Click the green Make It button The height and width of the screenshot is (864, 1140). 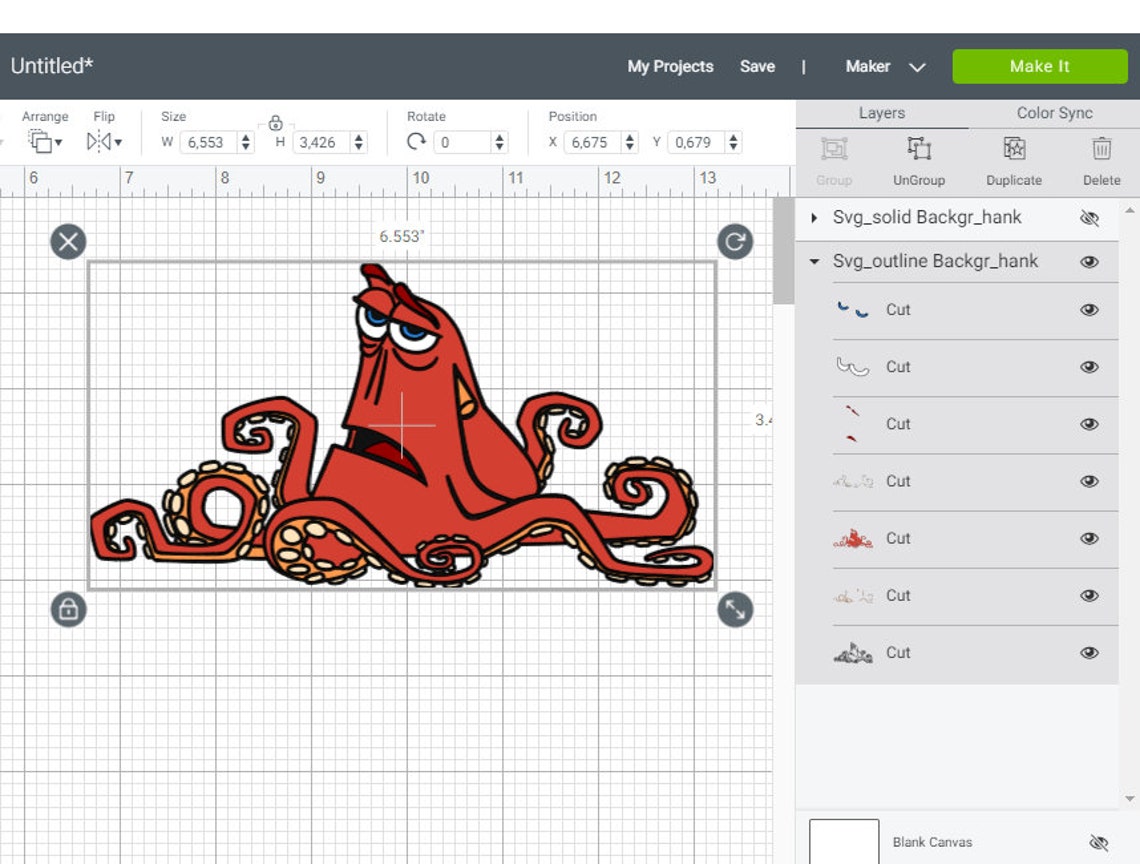point(1040,66)
